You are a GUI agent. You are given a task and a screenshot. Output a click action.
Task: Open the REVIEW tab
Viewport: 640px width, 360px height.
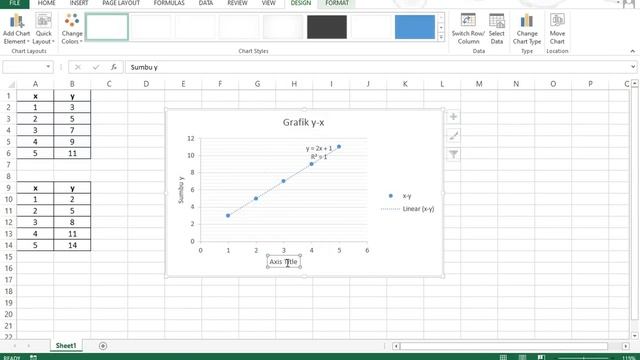tap(238, 3)
